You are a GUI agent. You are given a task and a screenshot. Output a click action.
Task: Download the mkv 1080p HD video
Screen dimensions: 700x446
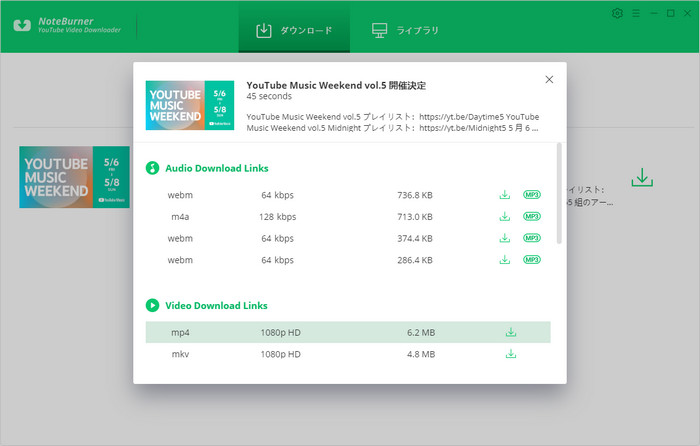click(x=511, y=354)
